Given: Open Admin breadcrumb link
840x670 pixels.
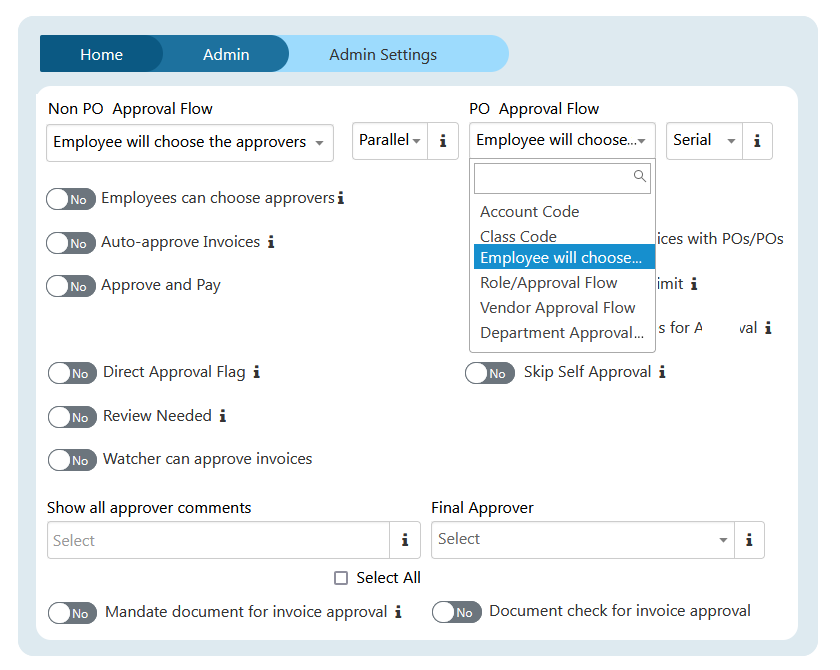Looking at the screenshot, I should tap(226, 54).
